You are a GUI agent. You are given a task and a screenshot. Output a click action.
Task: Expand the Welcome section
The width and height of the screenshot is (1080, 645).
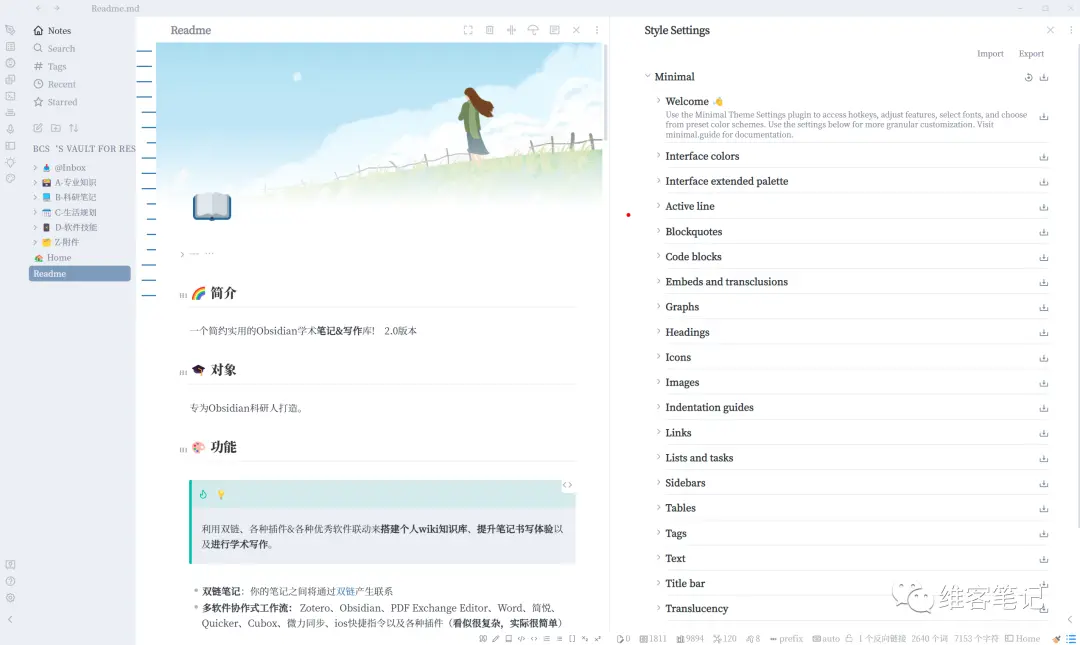[x=658, y=101]
